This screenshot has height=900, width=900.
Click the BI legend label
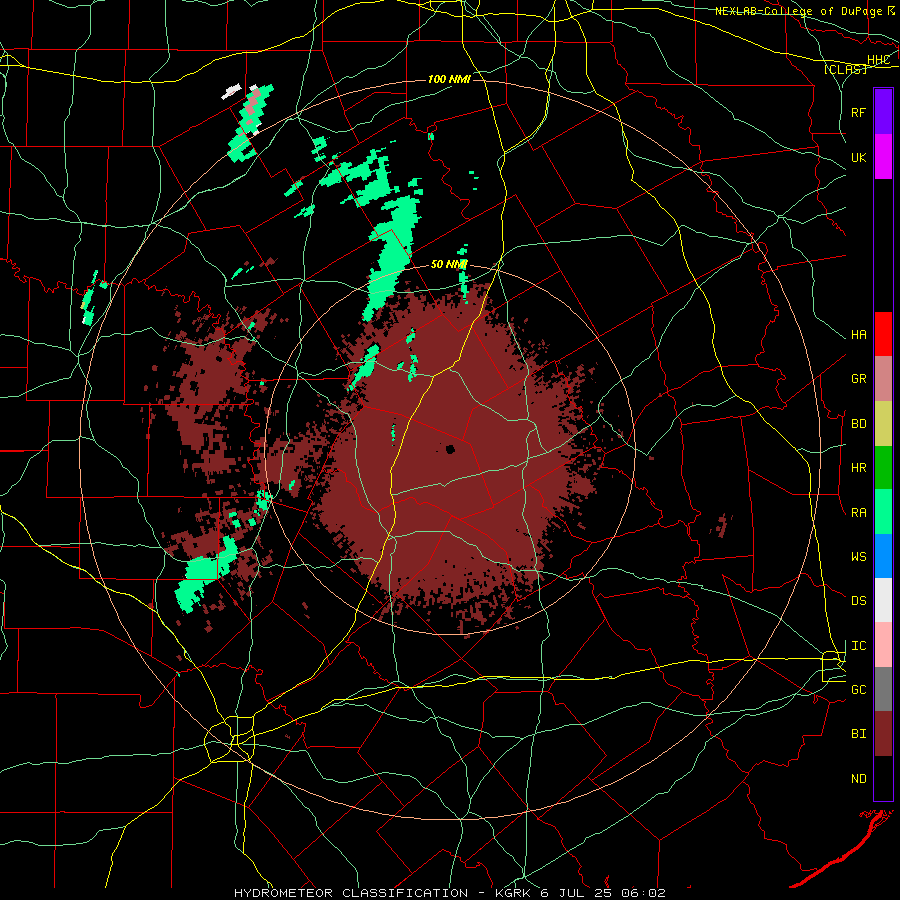[858, 734]
